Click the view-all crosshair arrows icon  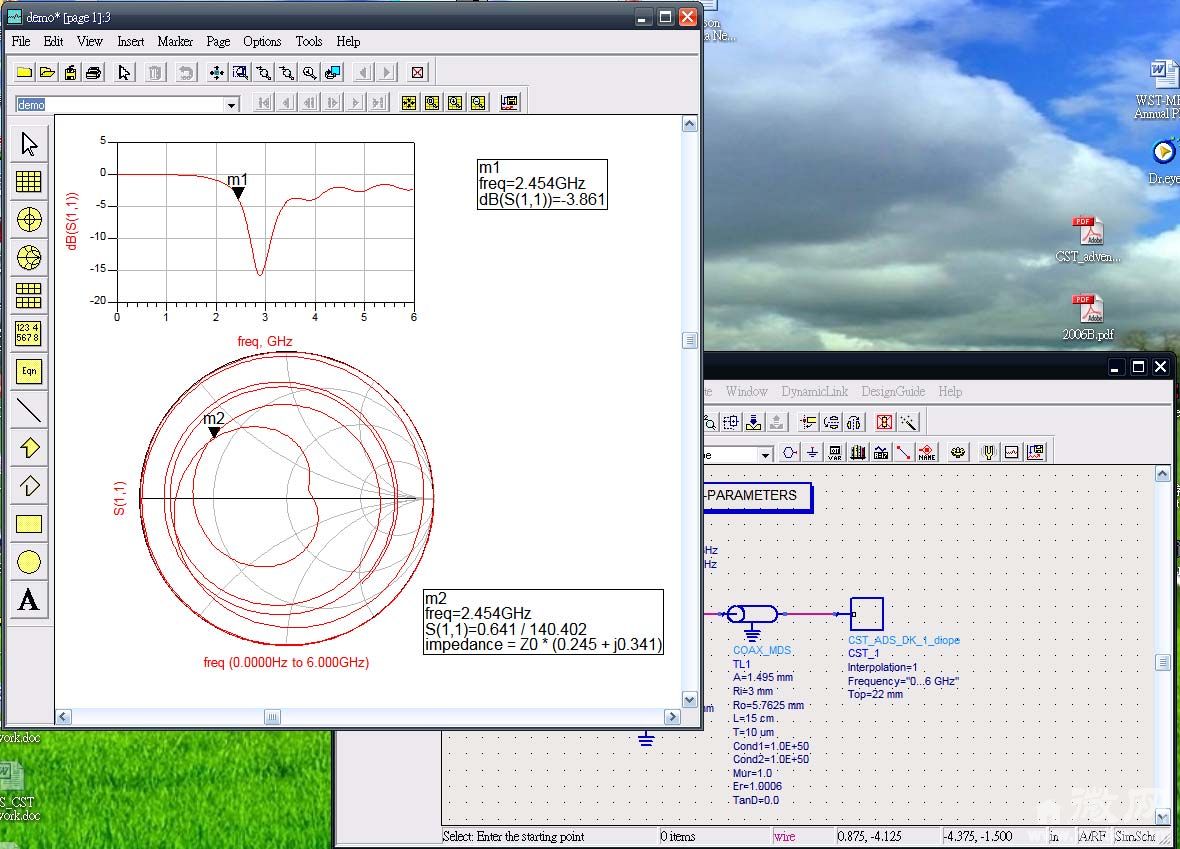click(x=217, y=72)
